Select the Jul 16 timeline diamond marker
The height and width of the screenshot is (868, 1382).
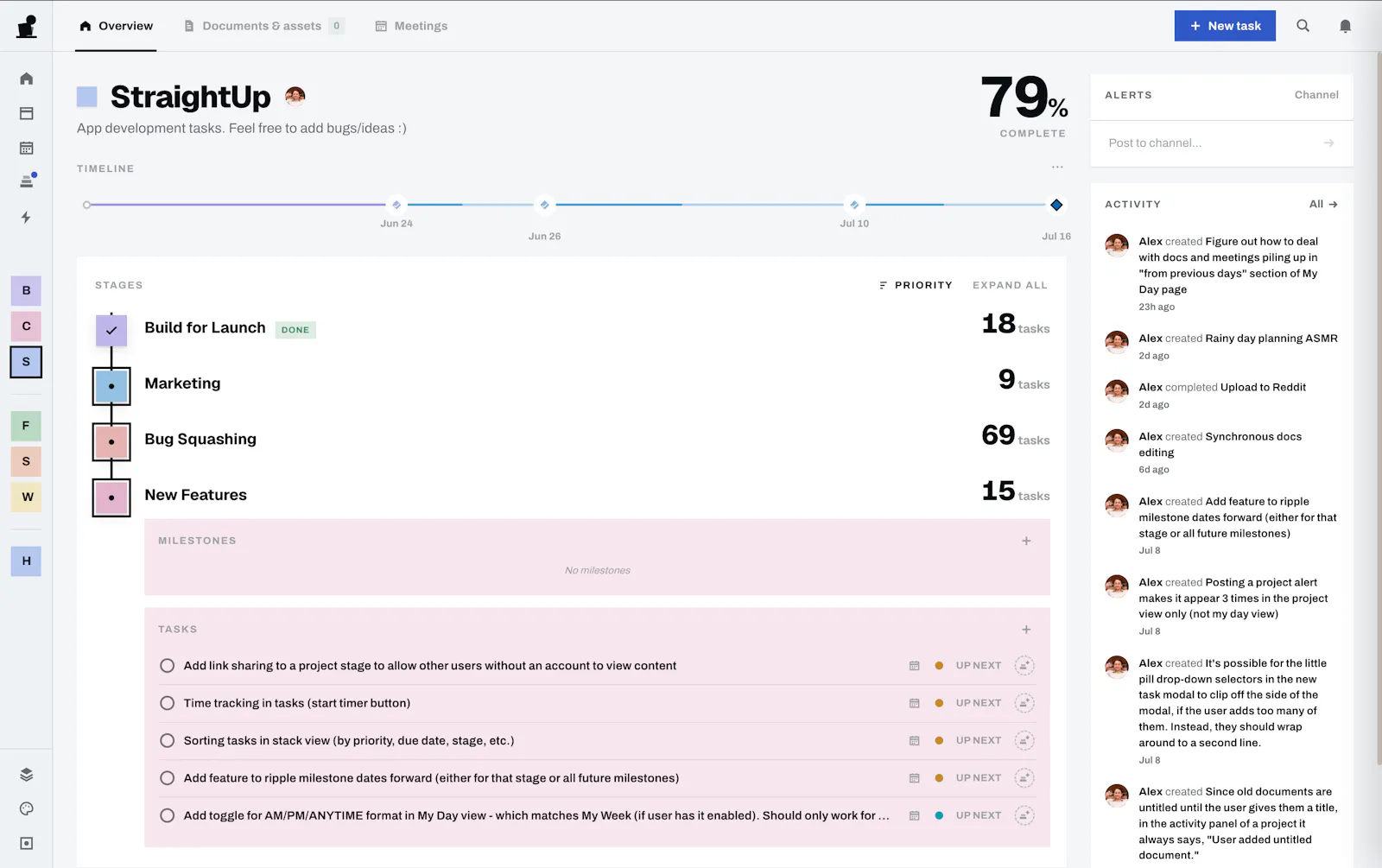[x=1056, y=205]
